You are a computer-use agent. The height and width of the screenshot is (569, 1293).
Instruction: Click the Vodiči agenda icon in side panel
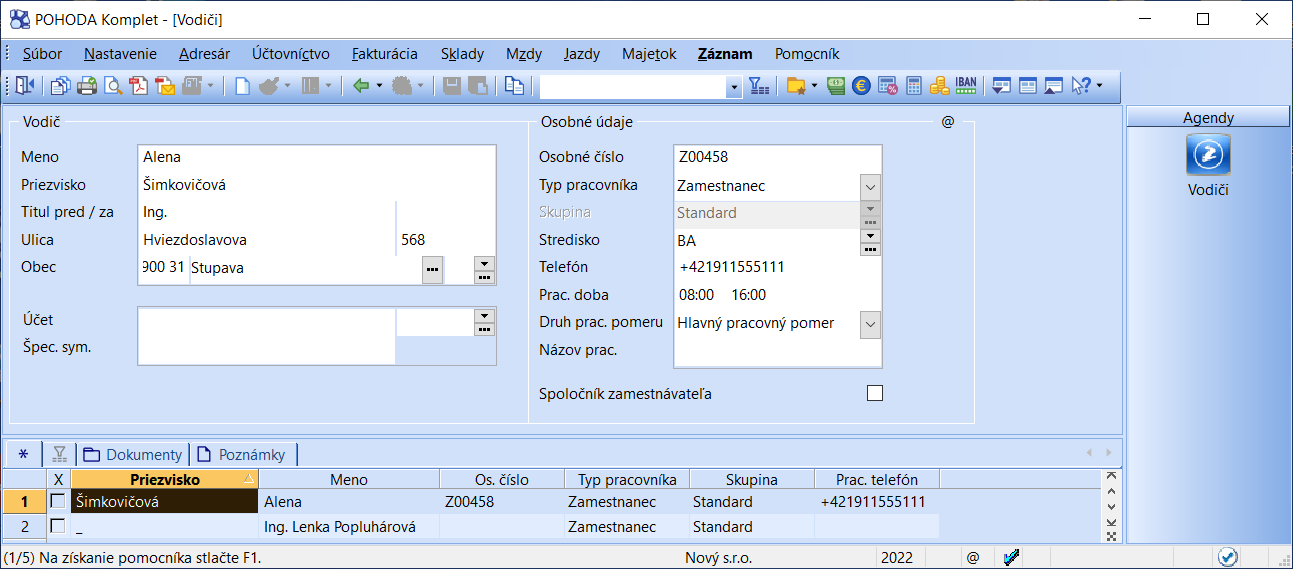(x=1208, y=156)
